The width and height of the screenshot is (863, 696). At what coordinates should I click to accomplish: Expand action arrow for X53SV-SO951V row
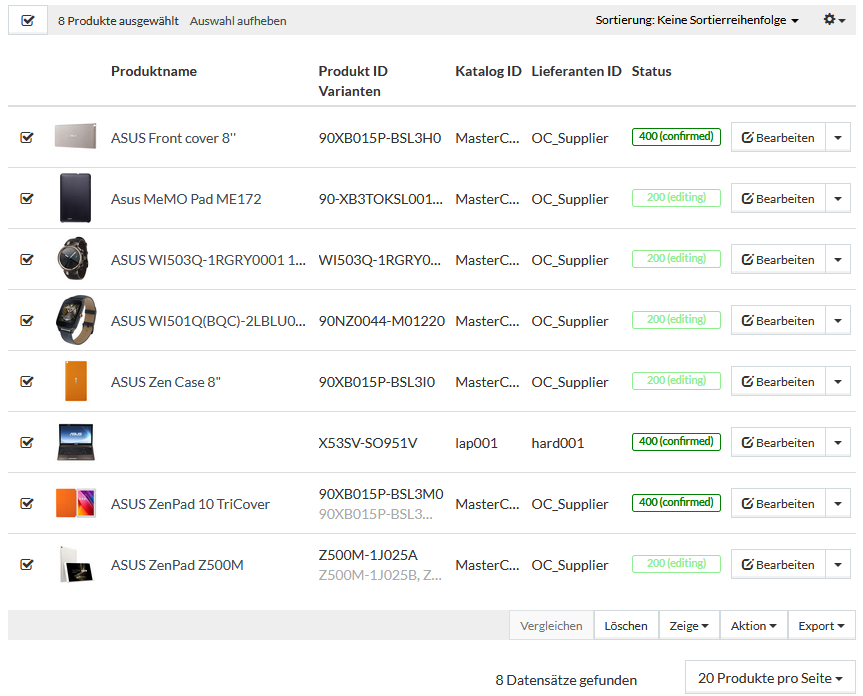pyautogui.click(x=838, y=443)
